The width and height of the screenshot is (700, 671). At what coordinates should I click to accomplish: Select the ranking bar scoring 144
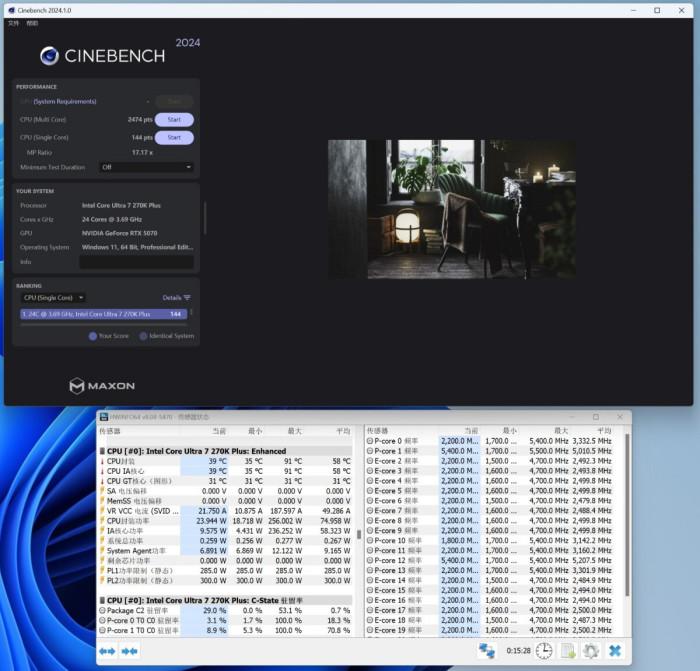point(104,314)
